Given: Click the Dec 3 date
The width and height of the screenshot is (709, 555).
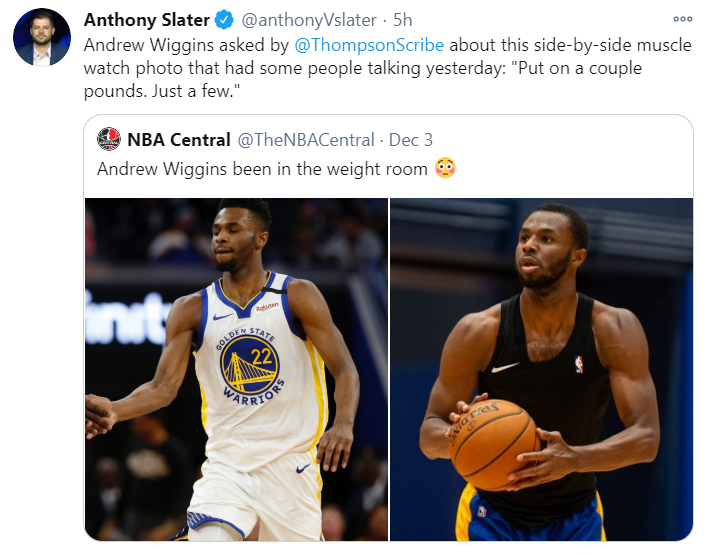Looking at the screenshot, I should [x=411, y=139].
